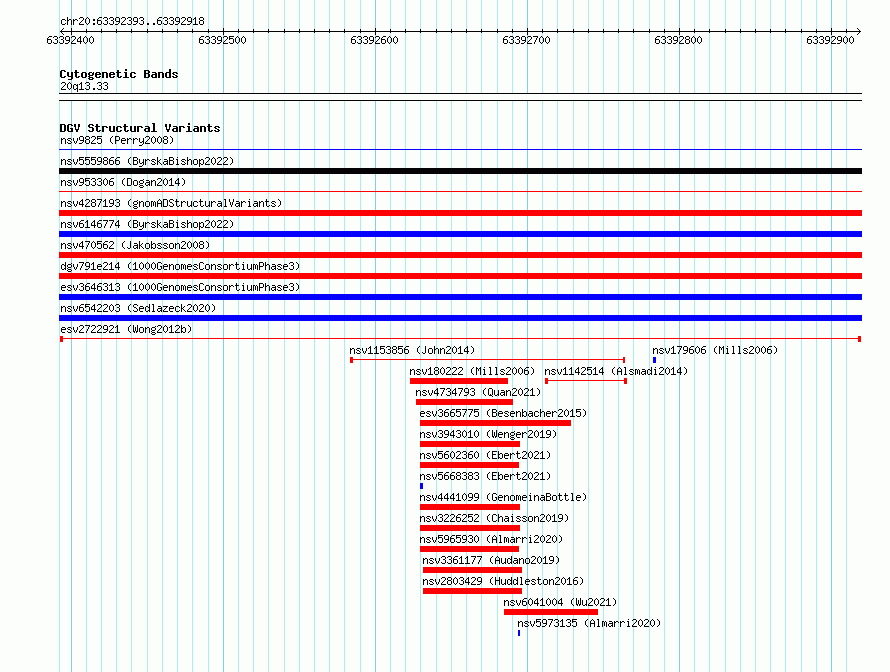Click esv2722921 (Wong2012b) label
This screenshot has height=672, width=890.
point(126,329)
